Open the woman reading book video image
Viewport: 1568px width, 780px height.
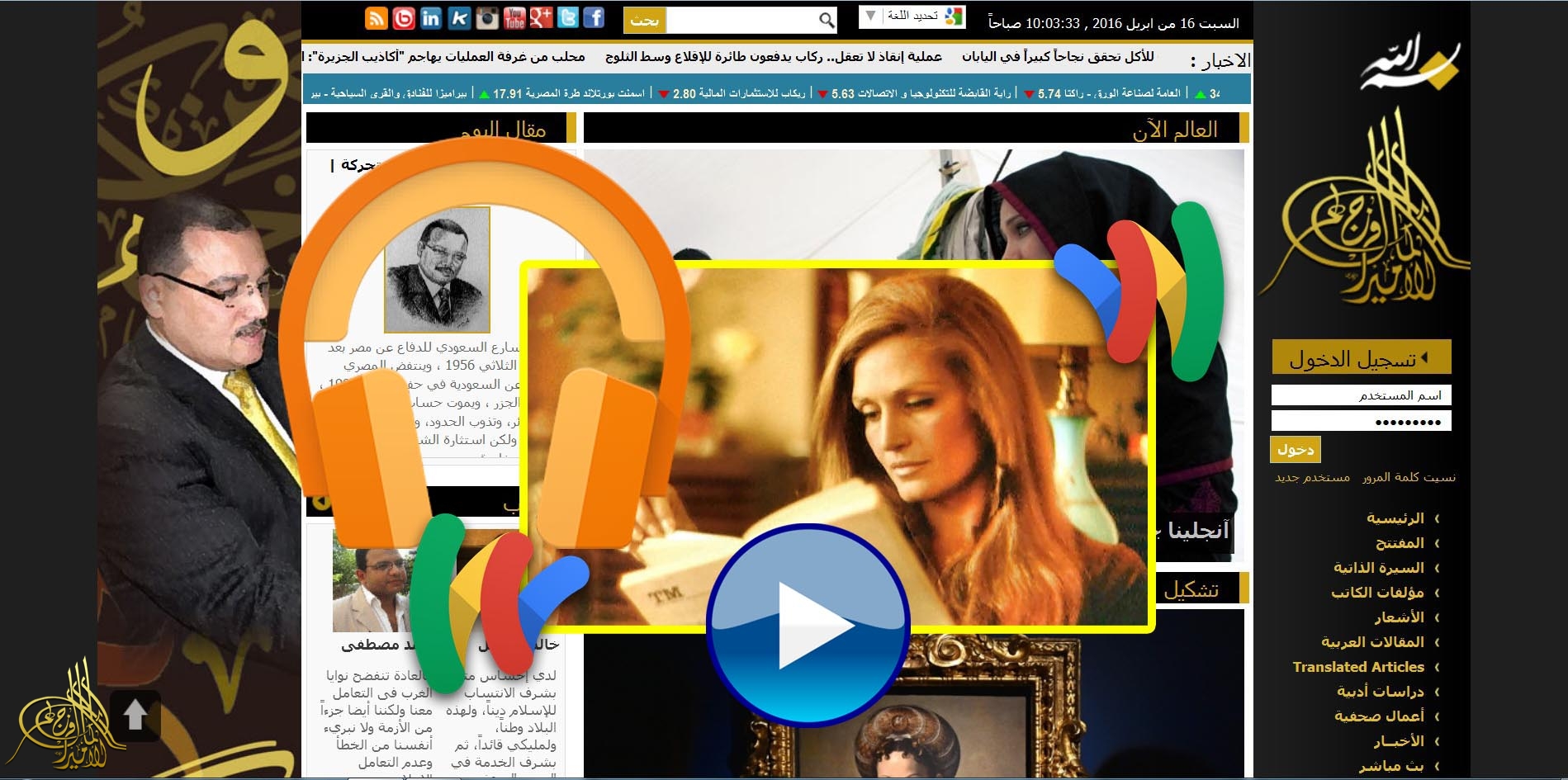click(x=837, y=446)
